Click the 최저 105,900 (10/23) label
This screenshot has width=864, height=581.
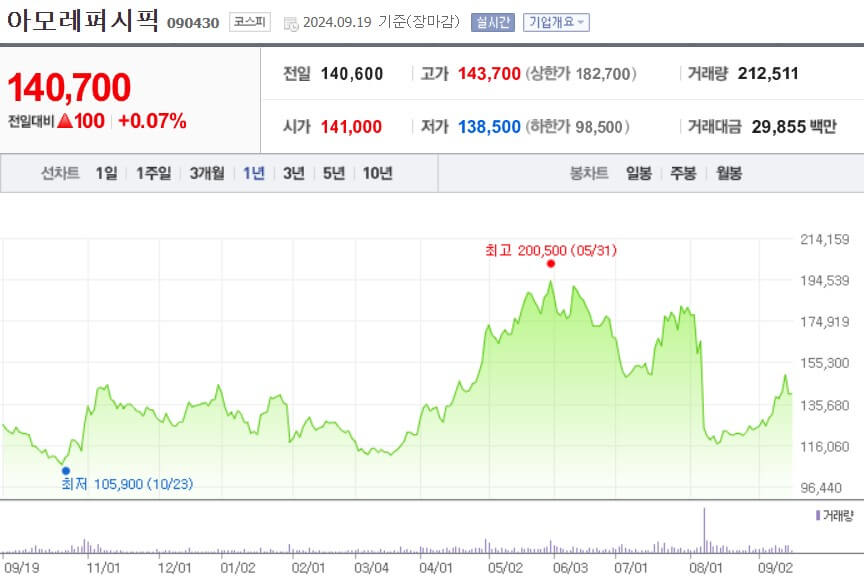[127, 484]
